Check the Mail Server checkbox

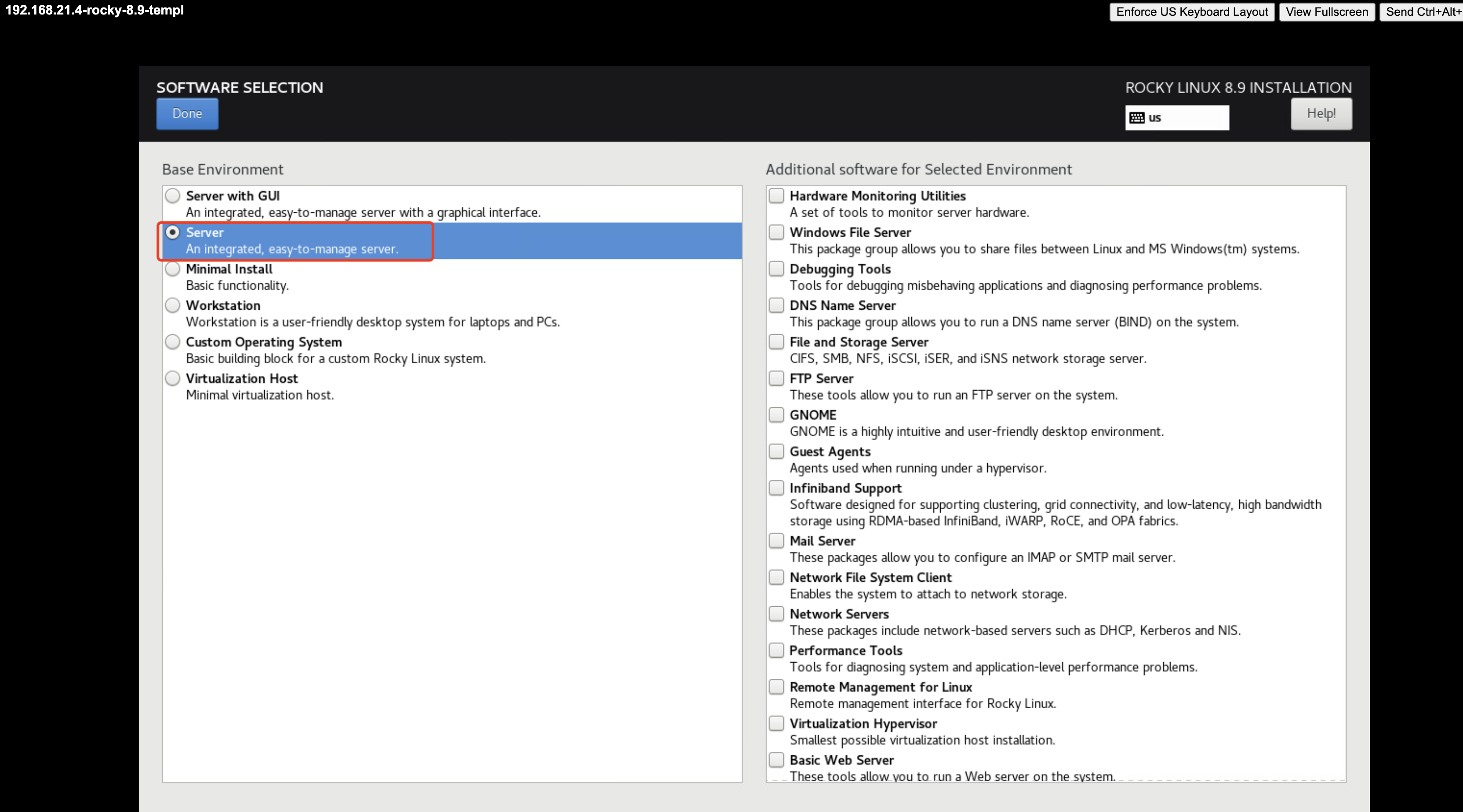point(776,541)
